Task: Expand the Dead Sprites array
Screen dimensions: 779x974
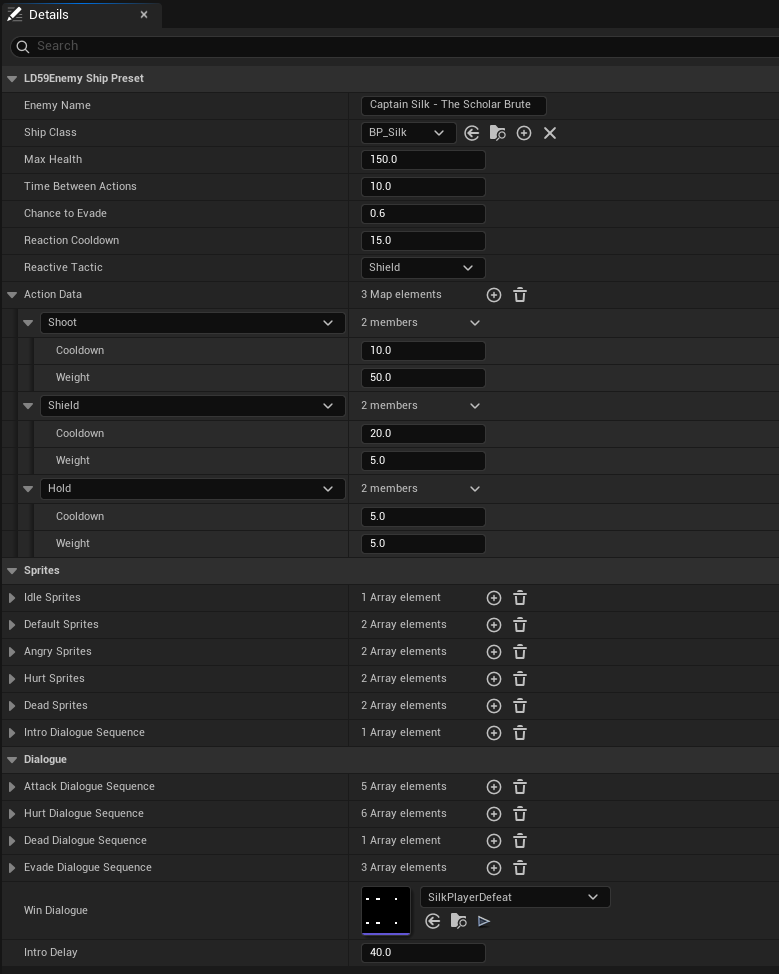Action: pos(12,706)
